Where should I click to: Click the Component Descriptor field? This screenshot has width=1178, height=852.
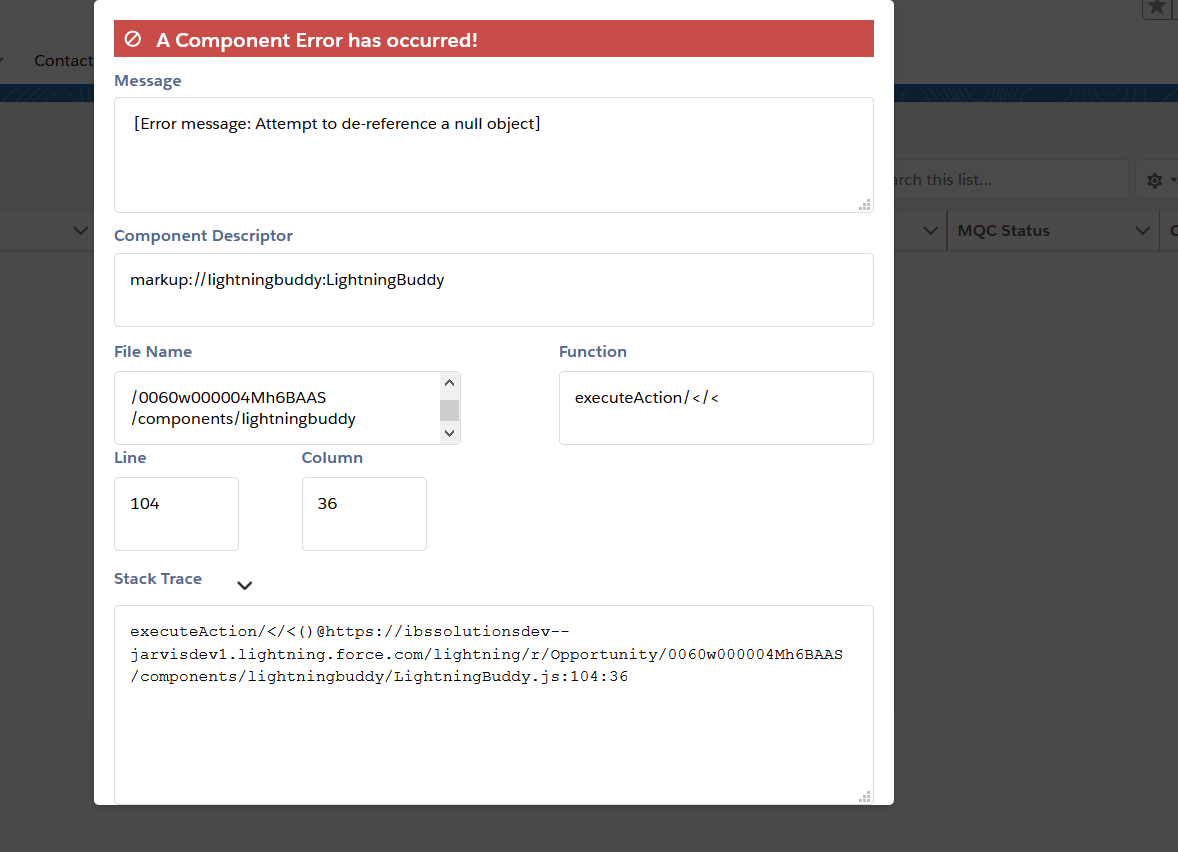point(494,290)
